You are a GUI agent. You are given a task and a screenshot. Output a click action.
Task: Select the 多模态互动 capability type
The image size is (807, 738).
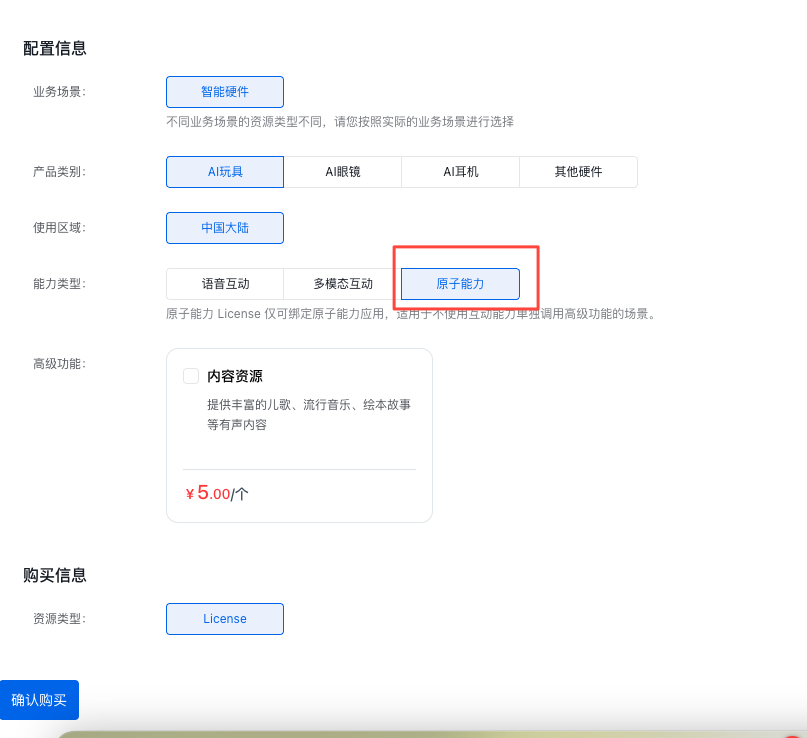(343, 284)
